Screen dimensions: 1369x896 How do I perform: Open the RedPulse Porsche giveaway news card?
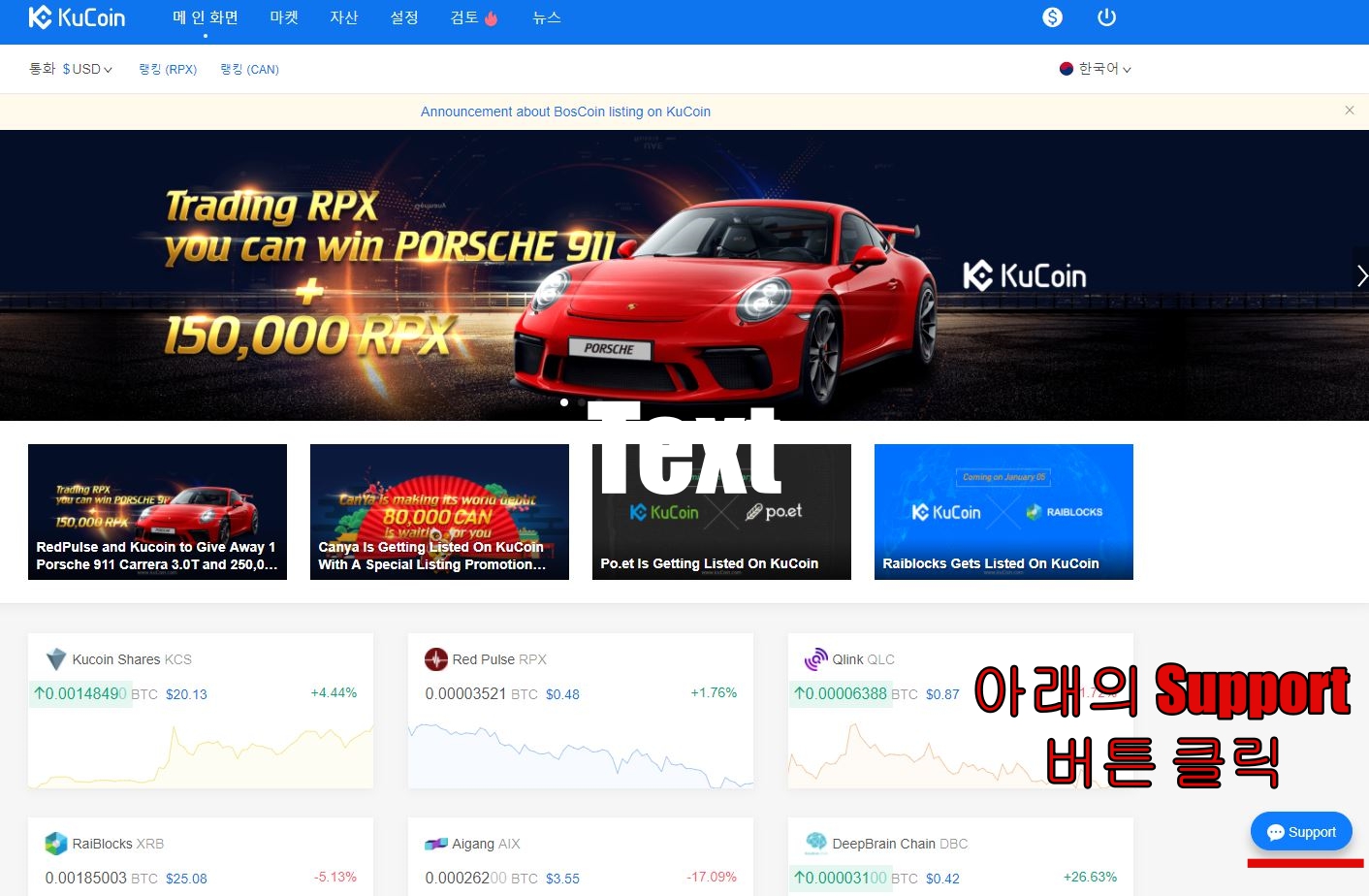[157, 512]
